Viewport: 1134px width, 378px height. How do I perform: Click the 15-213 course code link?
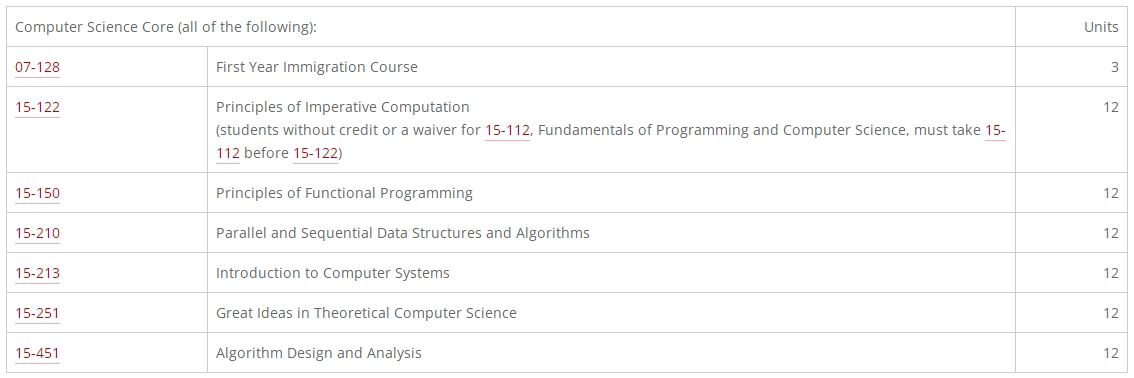pos(38,273)
